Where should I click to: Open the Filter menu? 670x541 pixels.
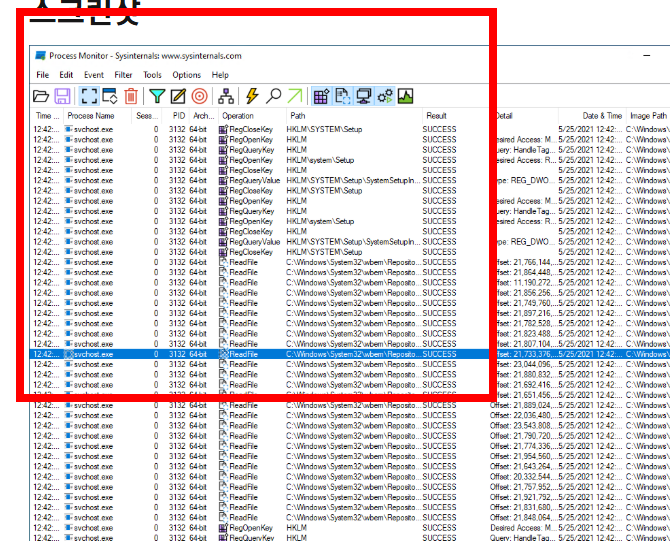pos(123,75)
